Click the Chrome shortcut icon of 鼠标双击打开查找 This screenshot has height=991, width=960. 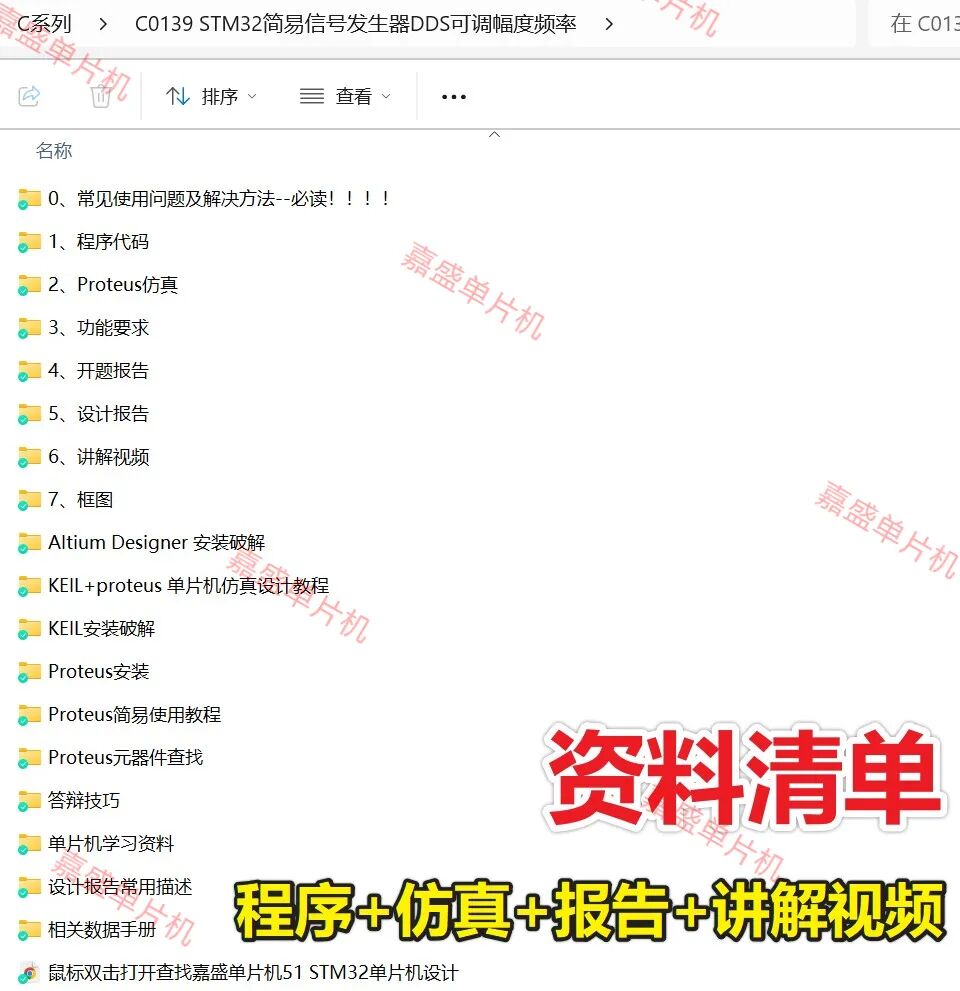coord(29,973)
